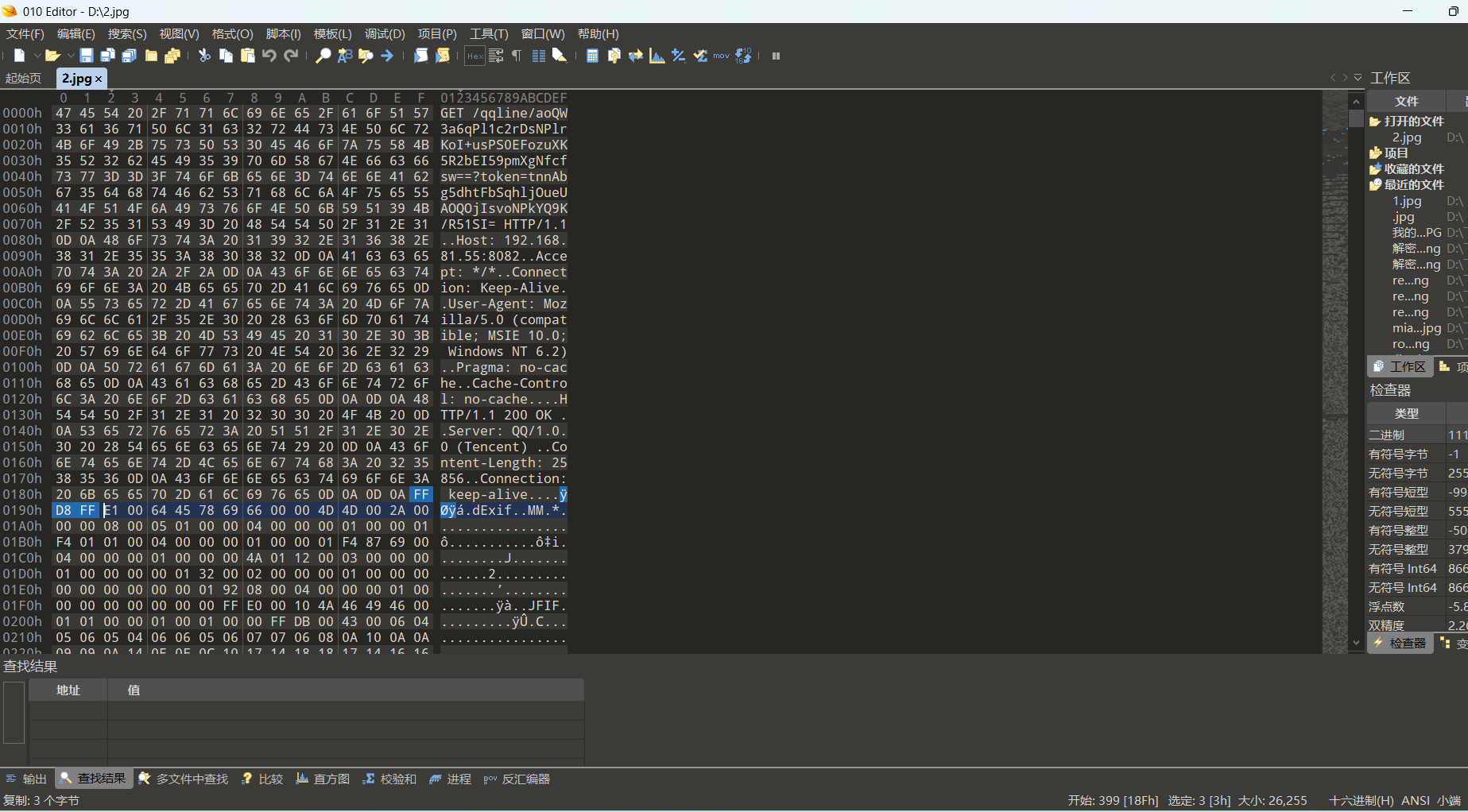Open the Calculator tool
The height and width of the screenshot is (812, 1468).
(592, 56)
